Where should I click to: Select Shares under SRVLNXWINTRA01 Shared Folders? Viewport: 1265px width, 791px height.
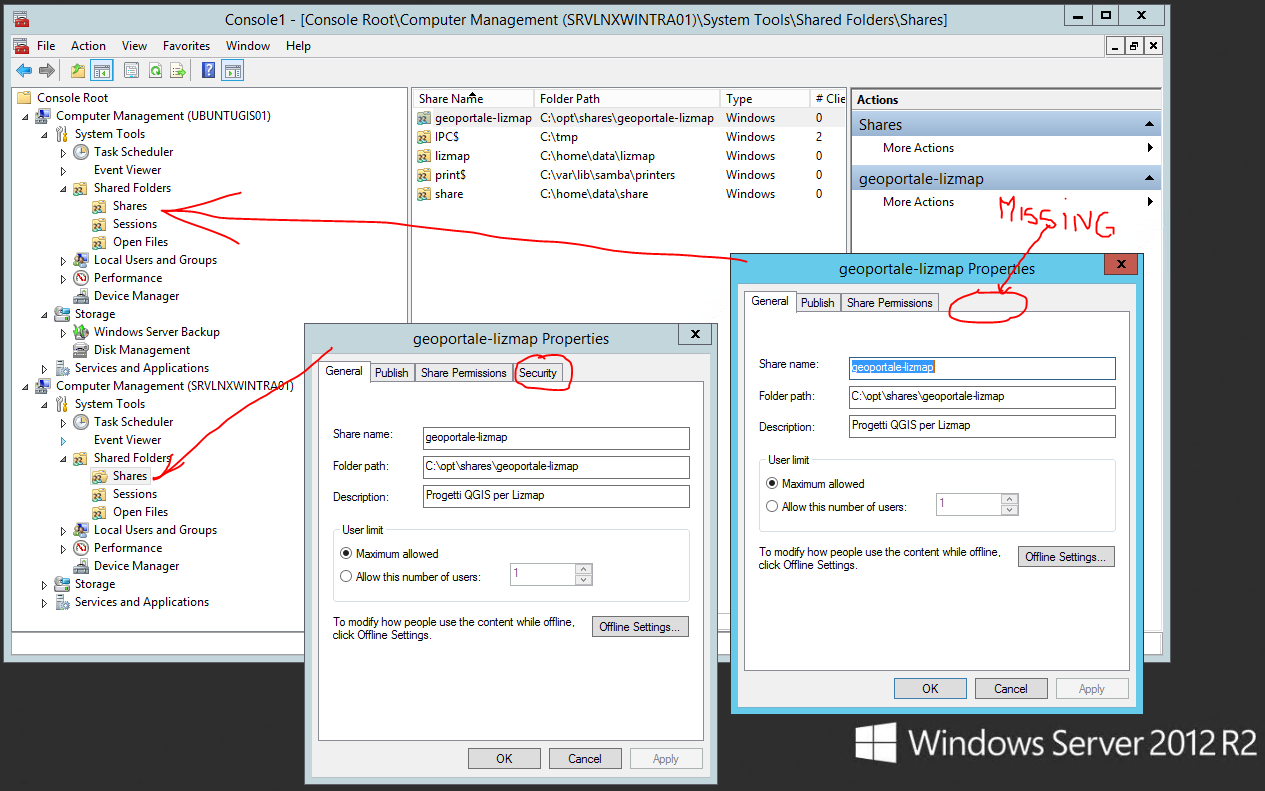click(x=130, y=476)
